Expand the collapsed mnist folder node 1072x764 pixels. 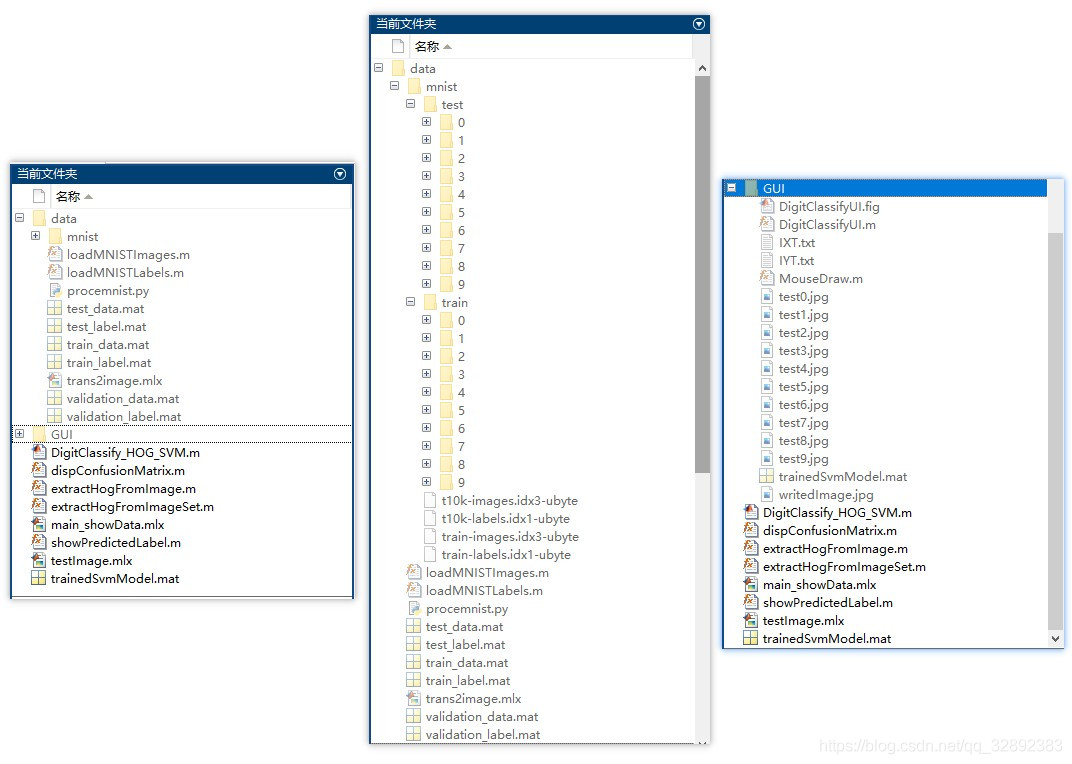[36, 235]
